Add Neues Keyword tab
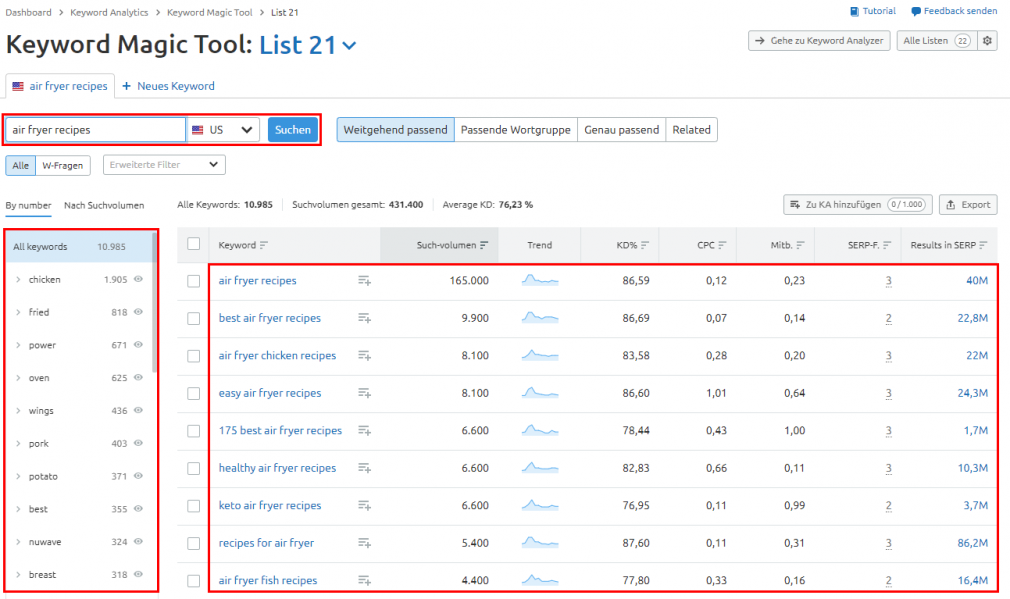Viewport: 1010px width, 599px height. coord(168,86)
